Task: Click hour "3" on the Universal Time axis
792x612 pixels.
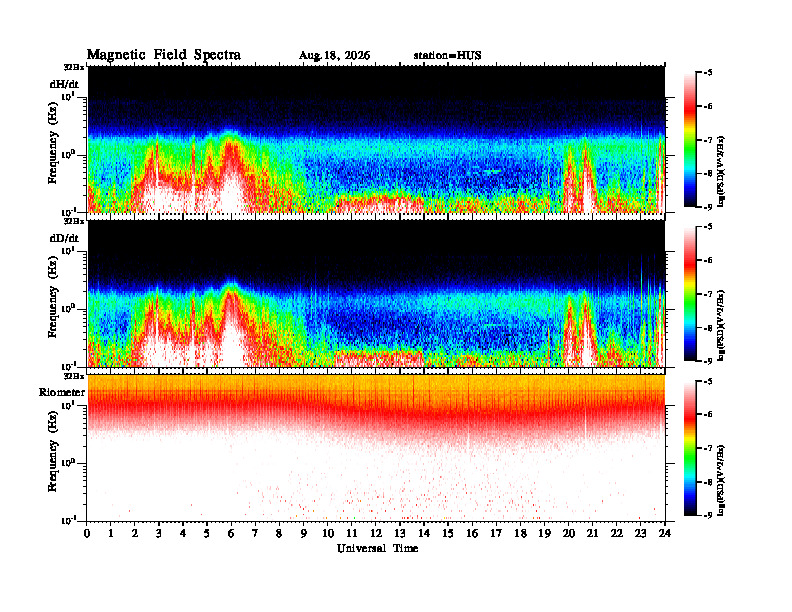Action: [x=159, y=533]
